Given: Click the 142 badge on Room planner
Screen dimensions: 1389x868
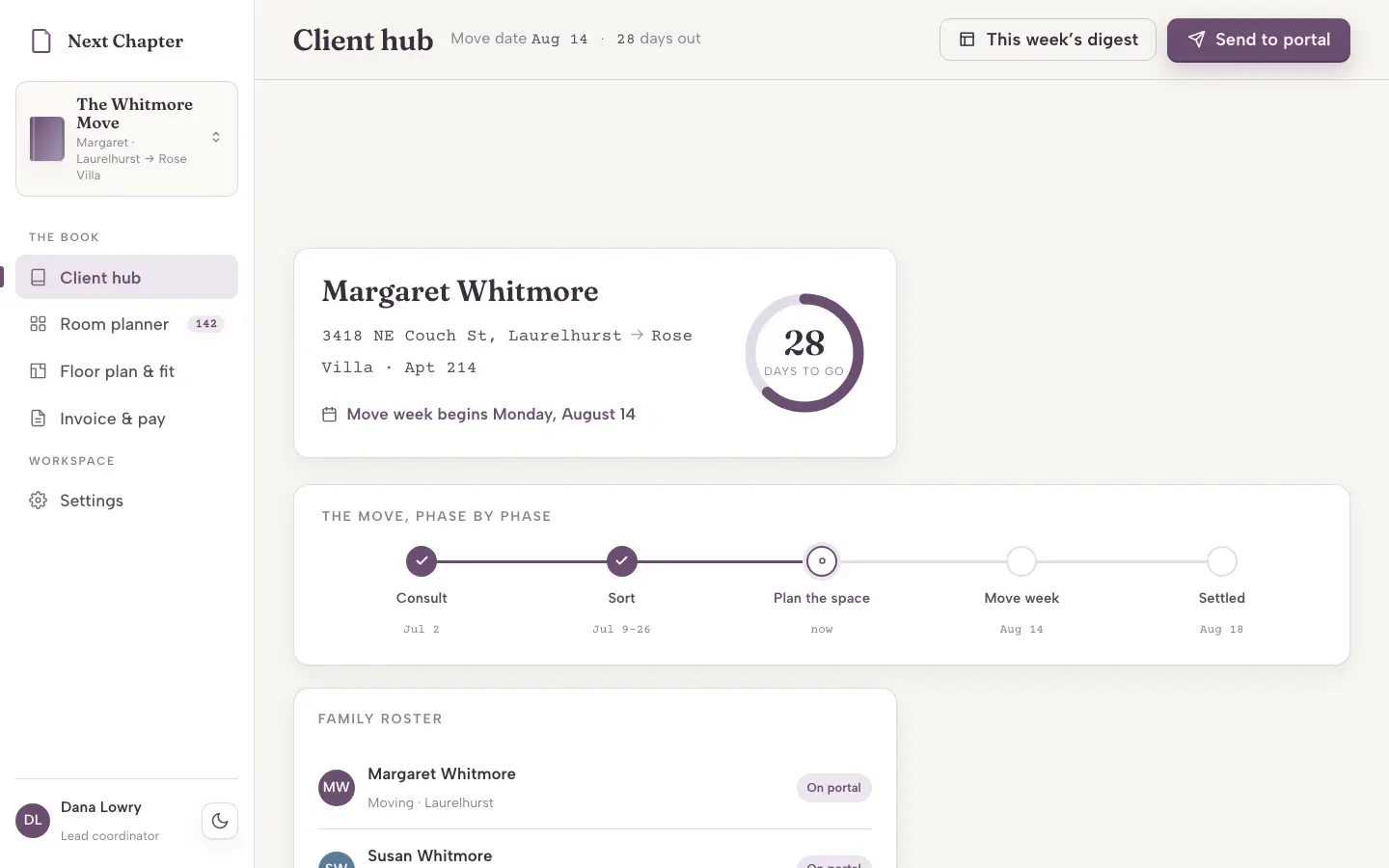Looking at the screenshot, I should [x=206, y=324].
